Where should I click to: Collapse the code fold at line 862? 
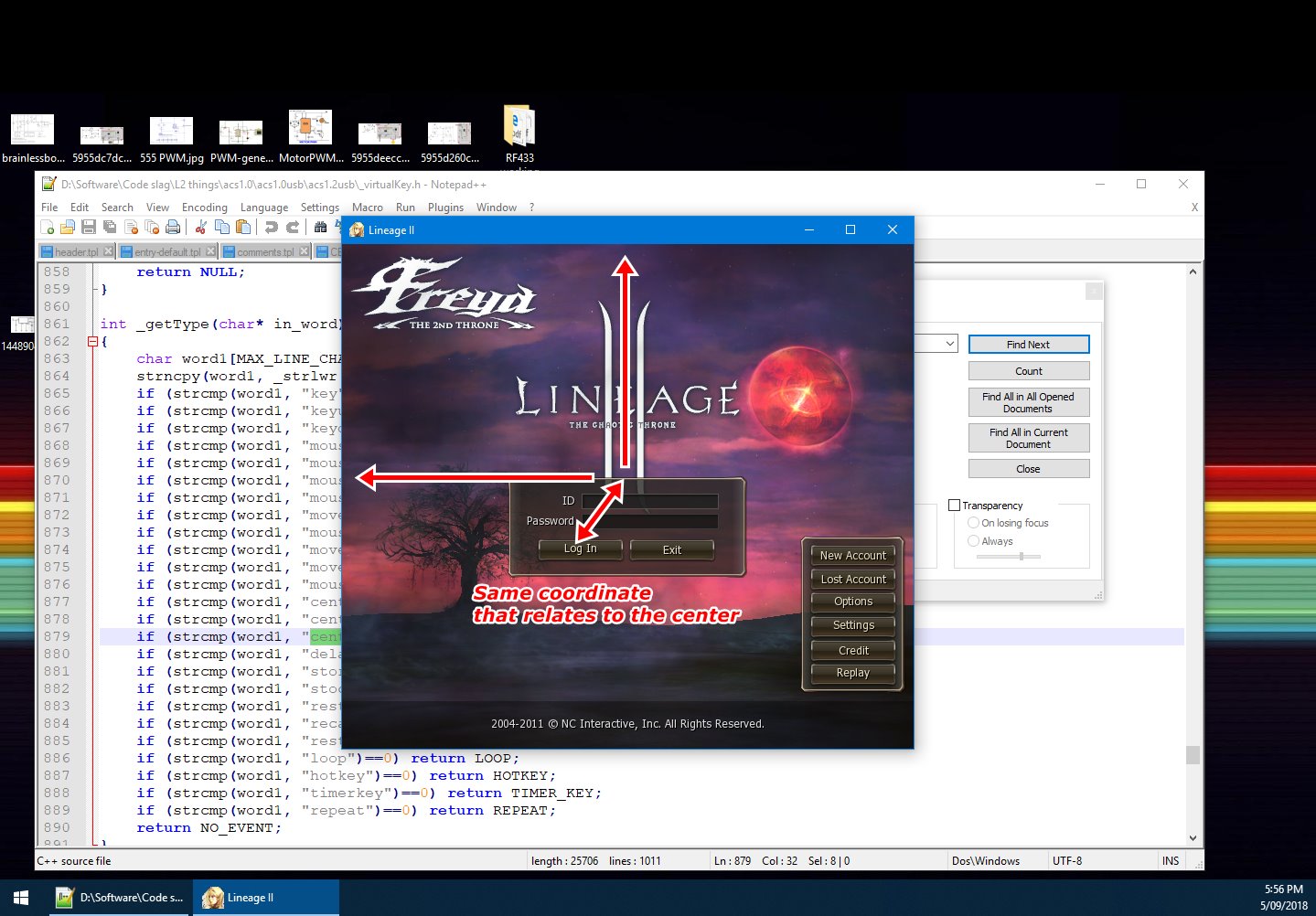click(x=92, y=342)
